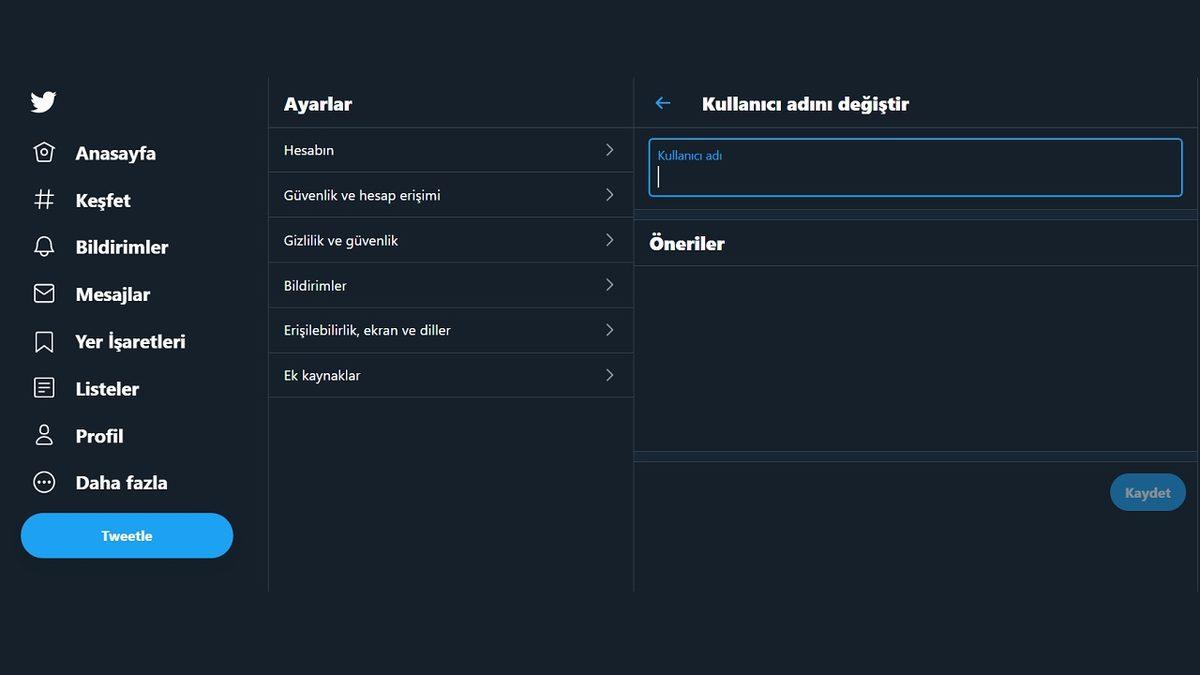Viewport: 1200px width, 675px height.
Task: Click the Öneriler section heading
Action: tap(687, 242)
